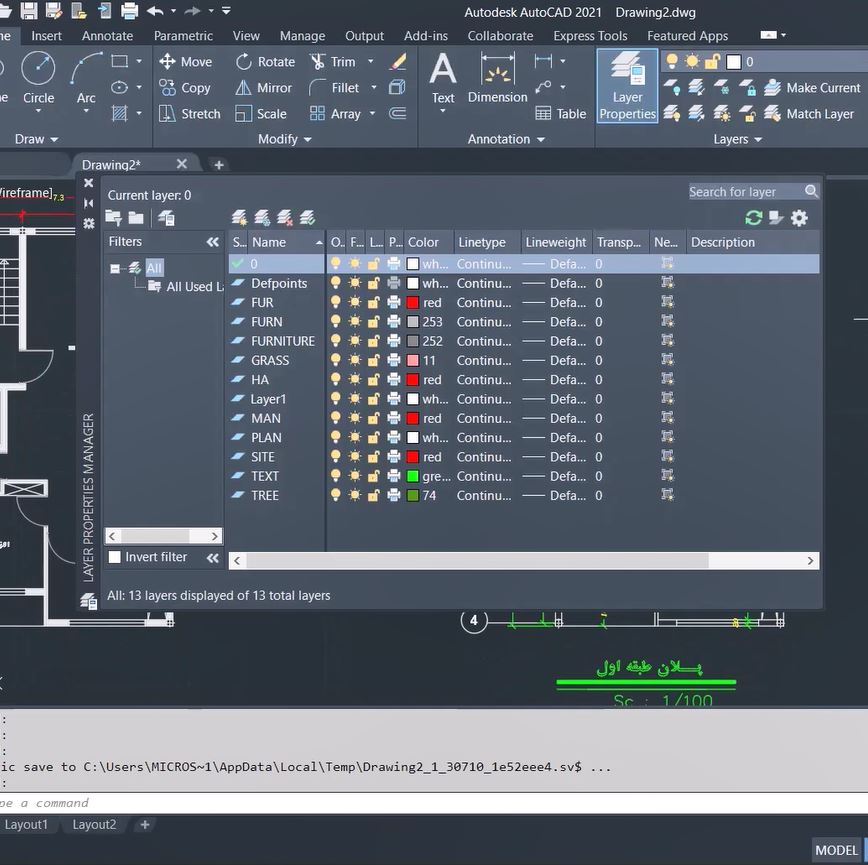Select the Copy tool

click(185, 87)
